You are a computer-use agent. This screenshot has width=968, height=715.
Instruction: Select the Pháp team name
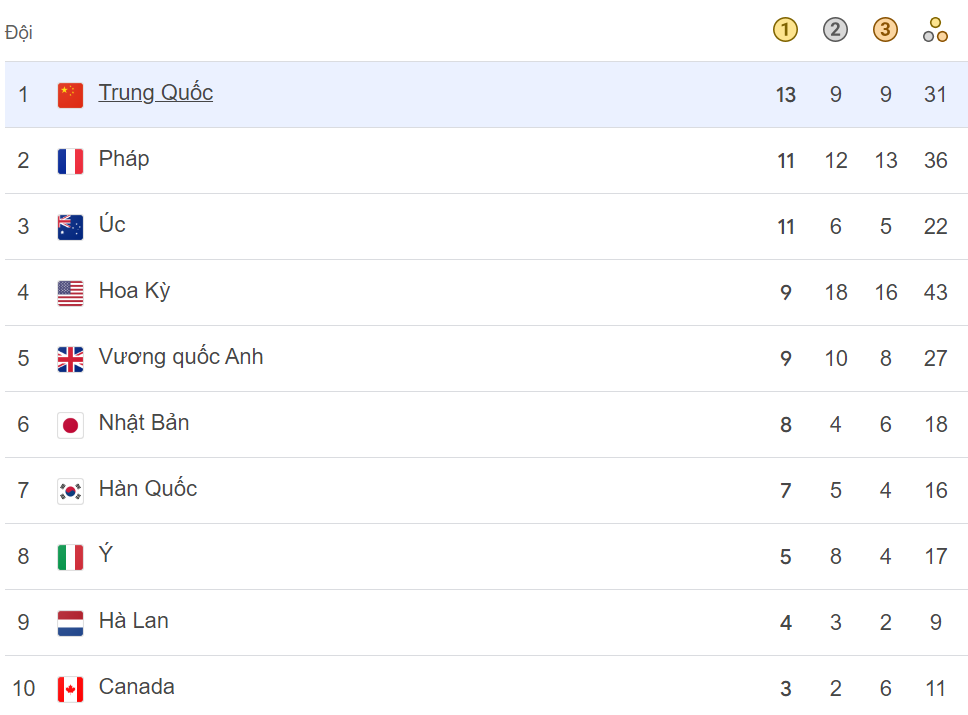pyautogui.click(x=124, y=158)
